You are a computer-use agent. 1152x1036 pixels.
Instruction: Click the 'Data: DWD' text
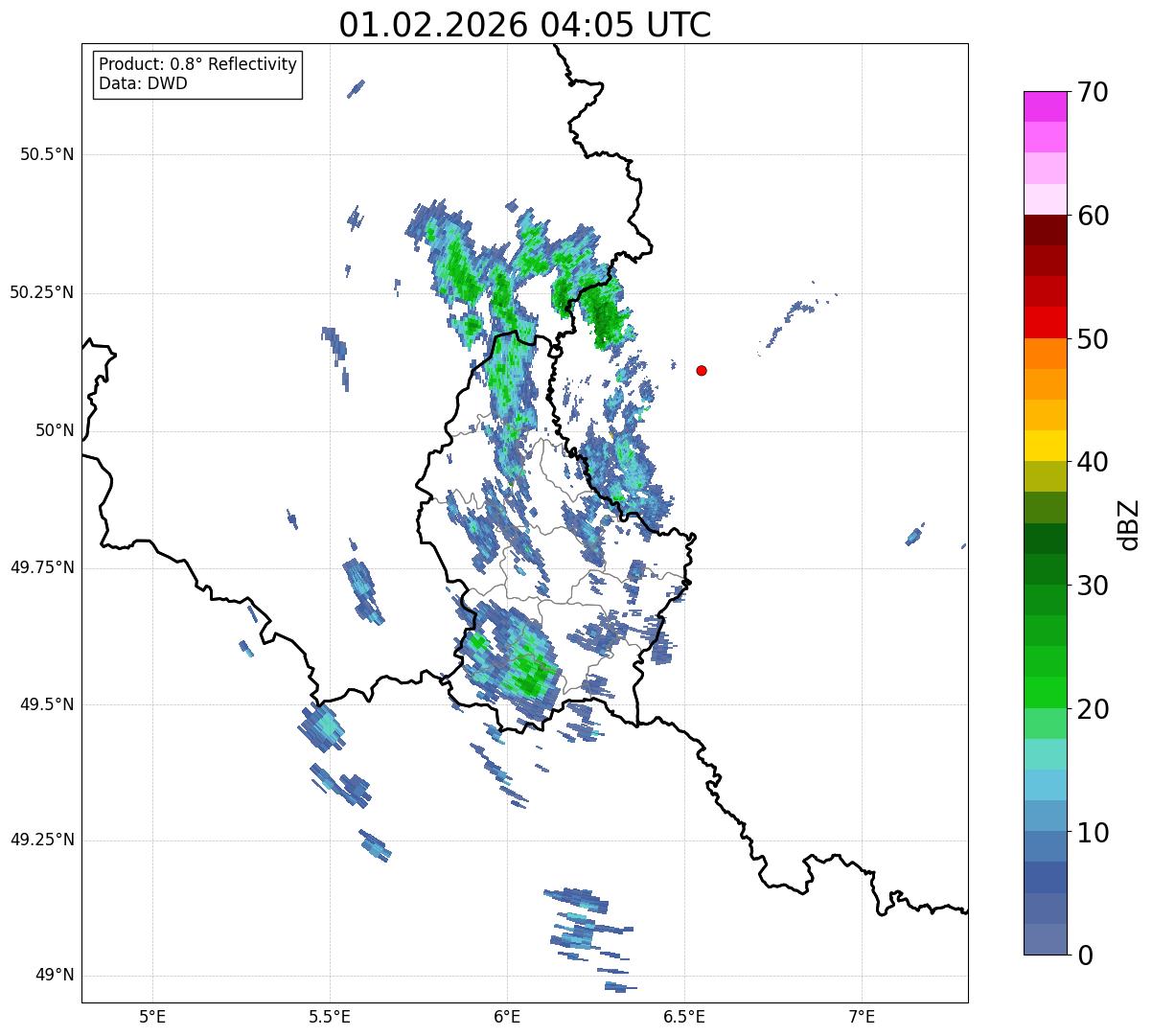(143, 83)
